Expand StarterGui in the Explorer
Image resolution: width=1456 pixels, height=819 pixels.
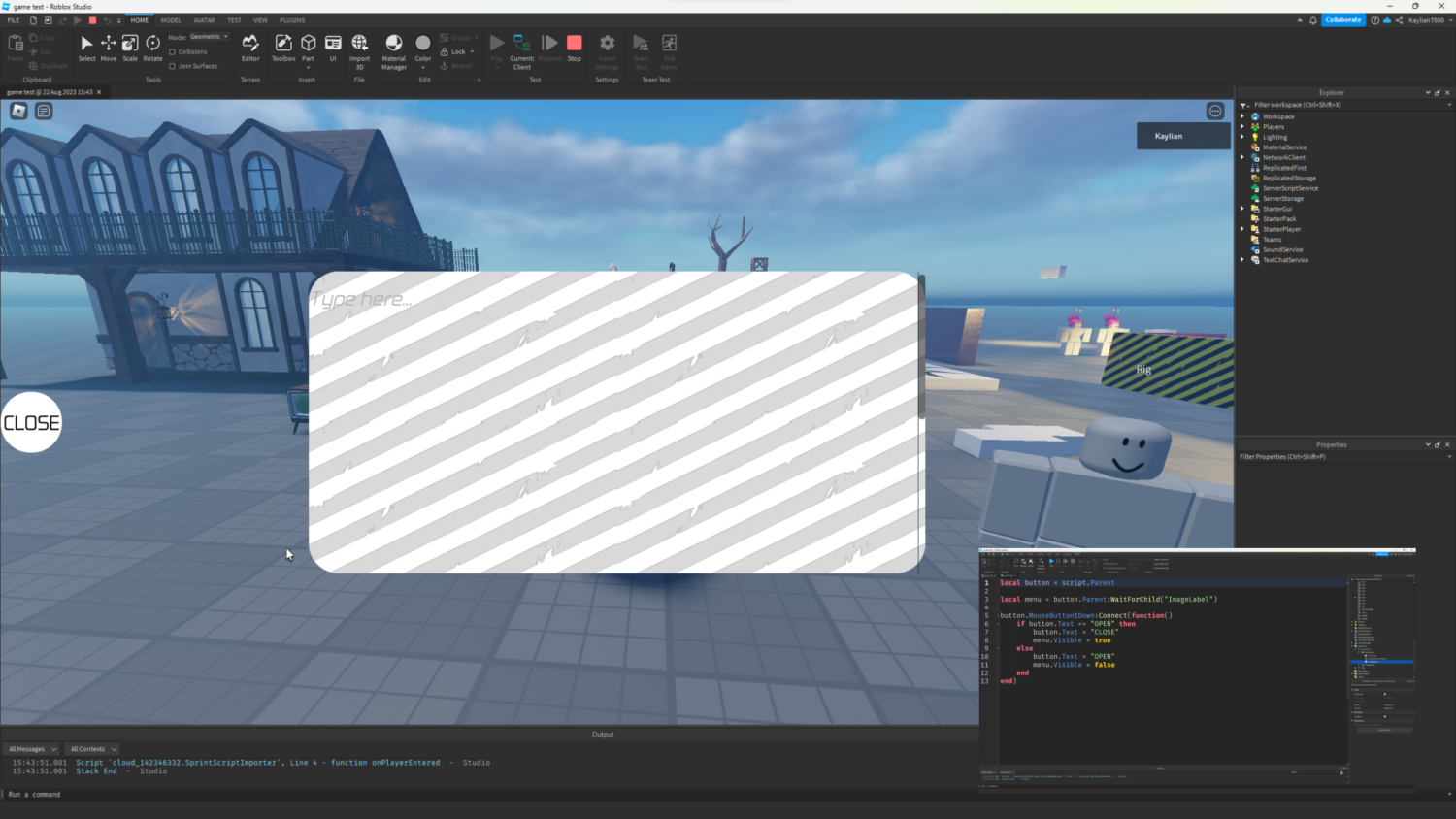tap(1243, 208)
